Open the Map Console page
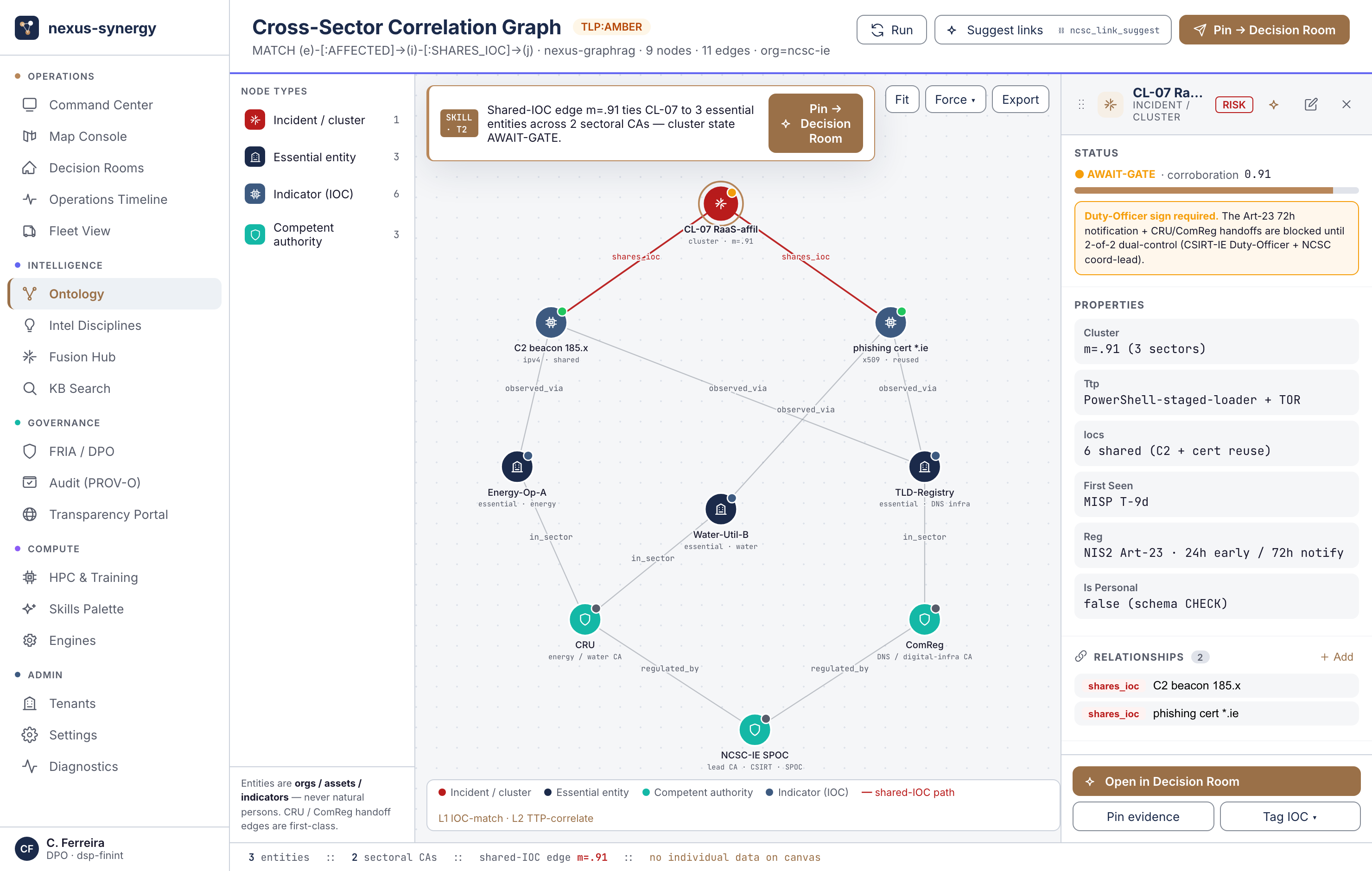The width and height of the screenshot is (1372, 871). [x=114, y=136]
